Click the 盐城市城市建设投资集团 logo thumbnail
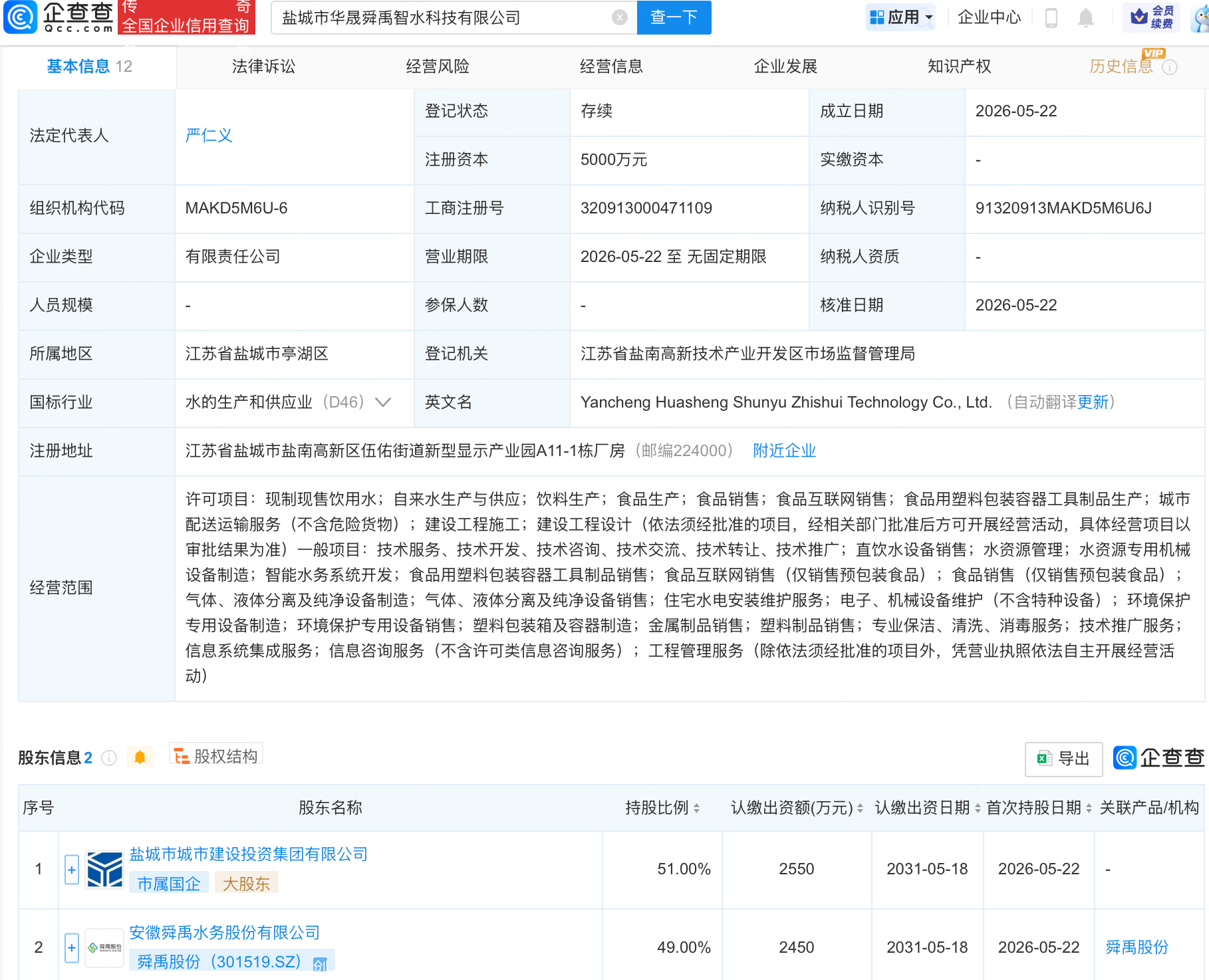 (105, 869)
